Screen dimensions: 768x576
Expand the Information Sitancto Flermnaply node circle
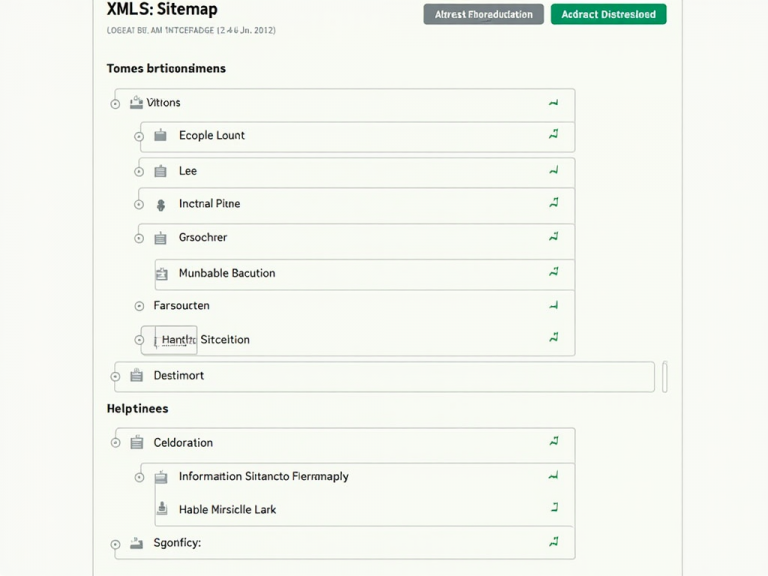pyautogui.click(x=139, y=477)
